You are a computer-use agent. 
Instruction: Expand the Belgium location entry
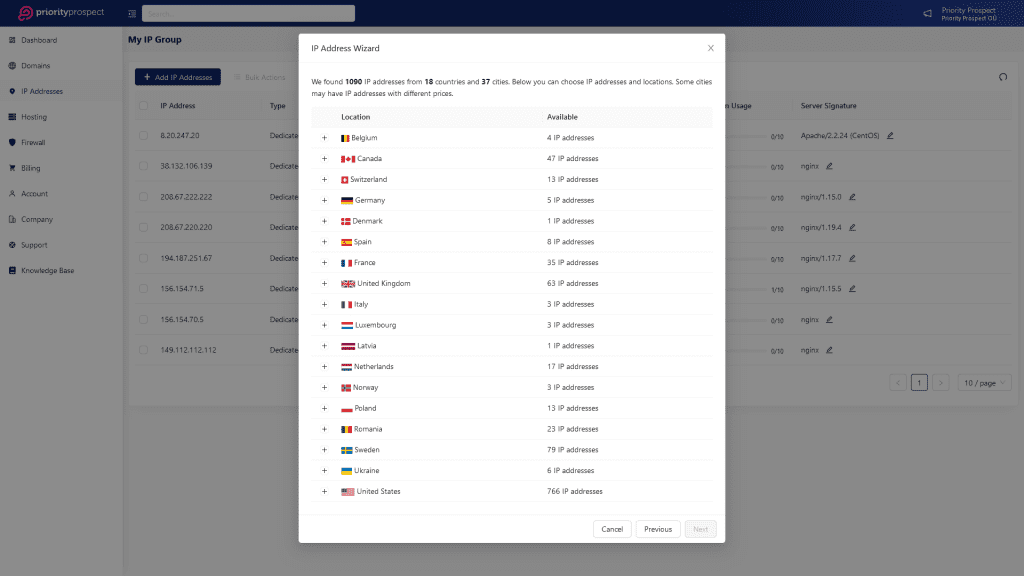[324, 137]
